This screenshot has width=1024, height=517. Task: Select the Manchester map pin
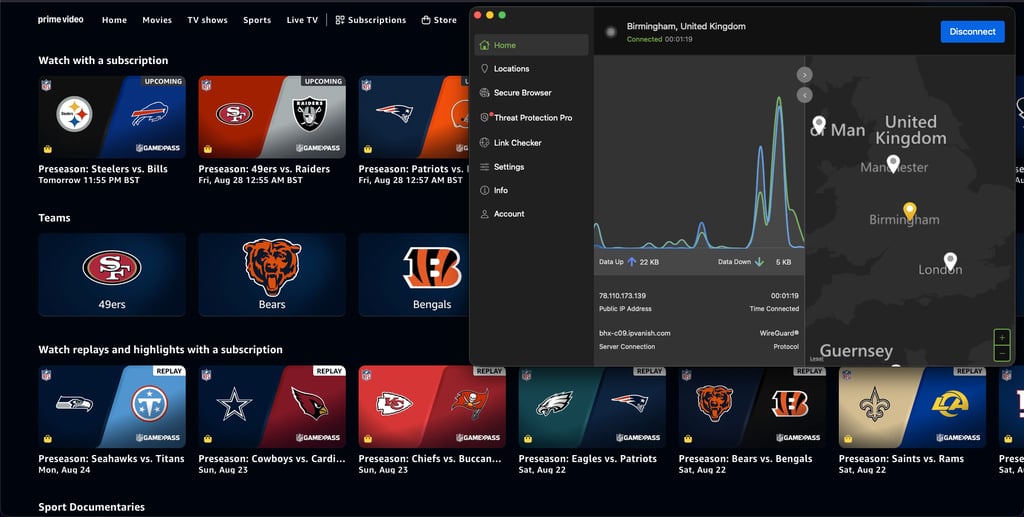(893, 164)
